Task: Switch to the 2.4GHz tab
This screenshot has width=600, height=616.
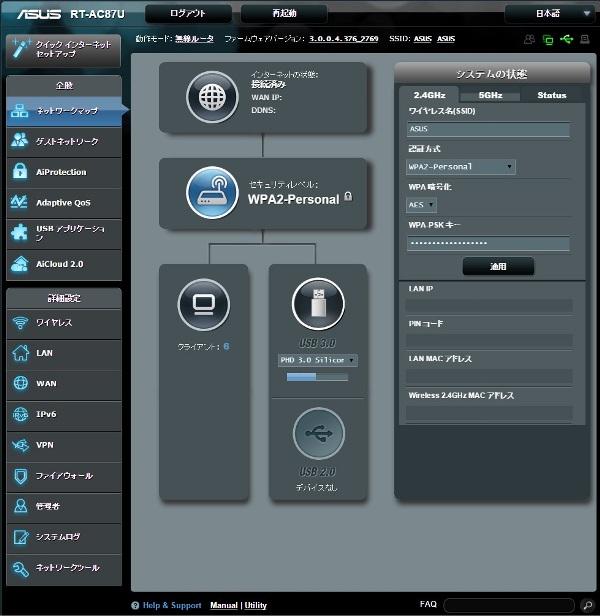Action: pos(429,95)
